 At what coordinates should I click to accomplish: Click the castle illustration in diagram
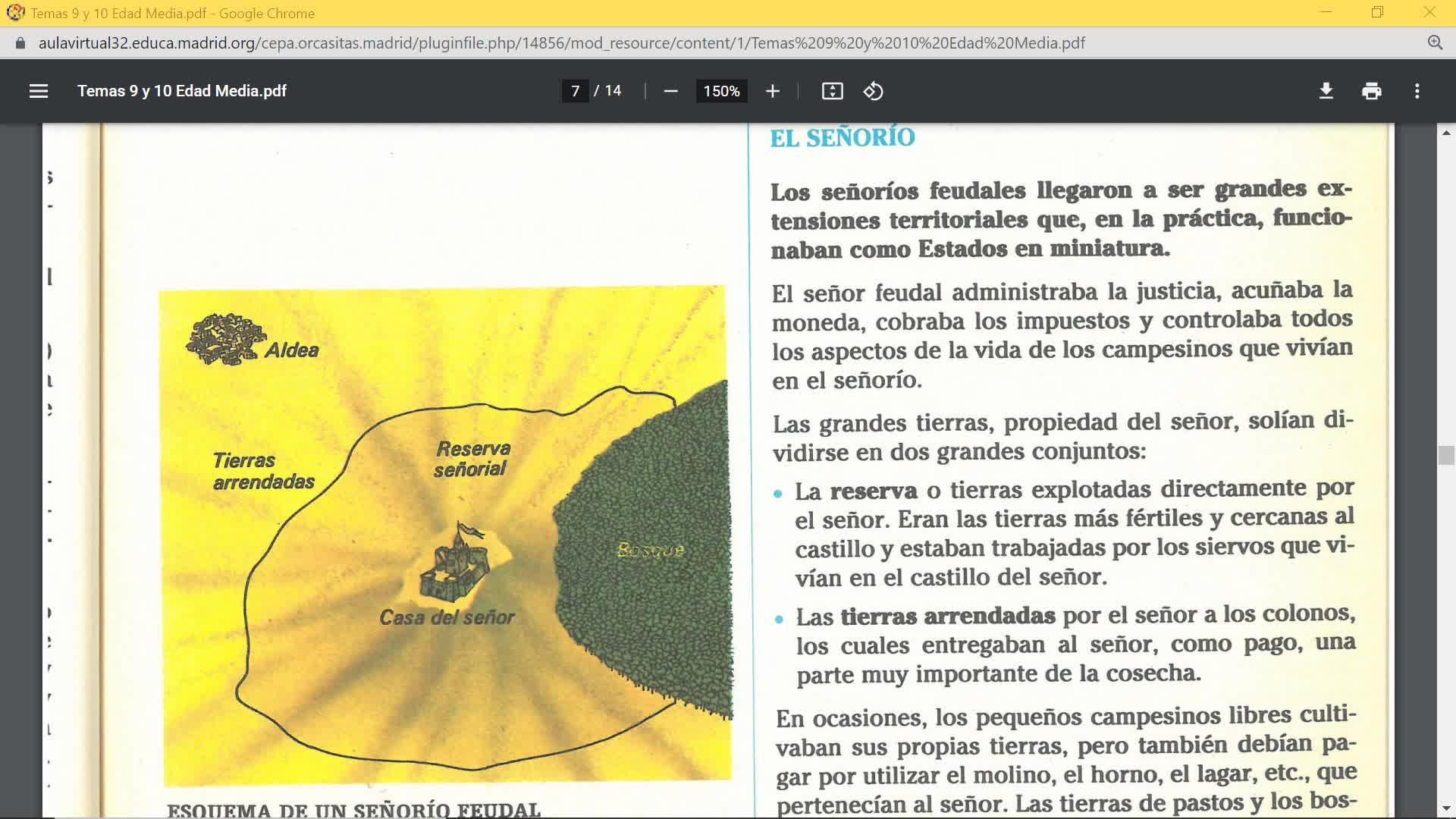pos(455,565)
